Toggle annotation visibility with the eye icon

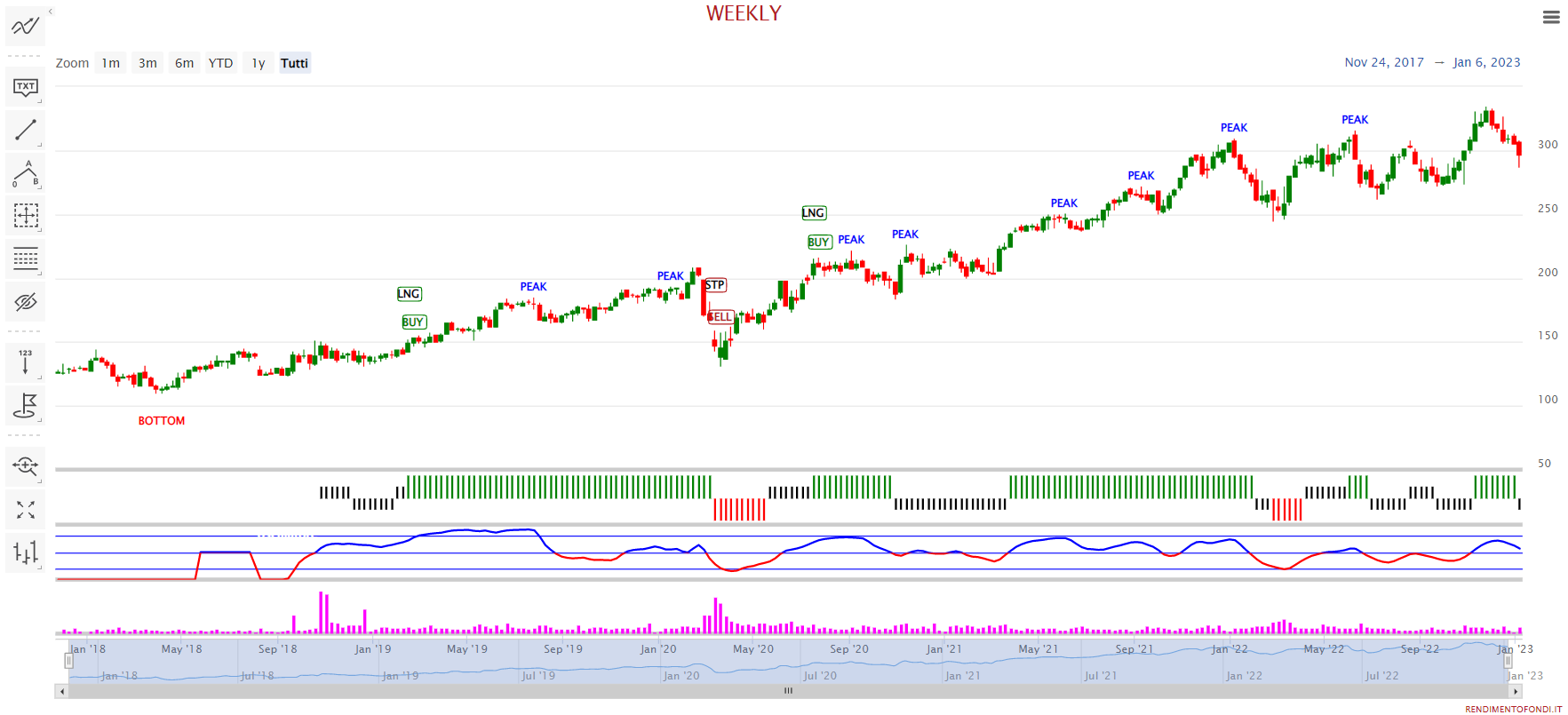(x=25, y=302)
